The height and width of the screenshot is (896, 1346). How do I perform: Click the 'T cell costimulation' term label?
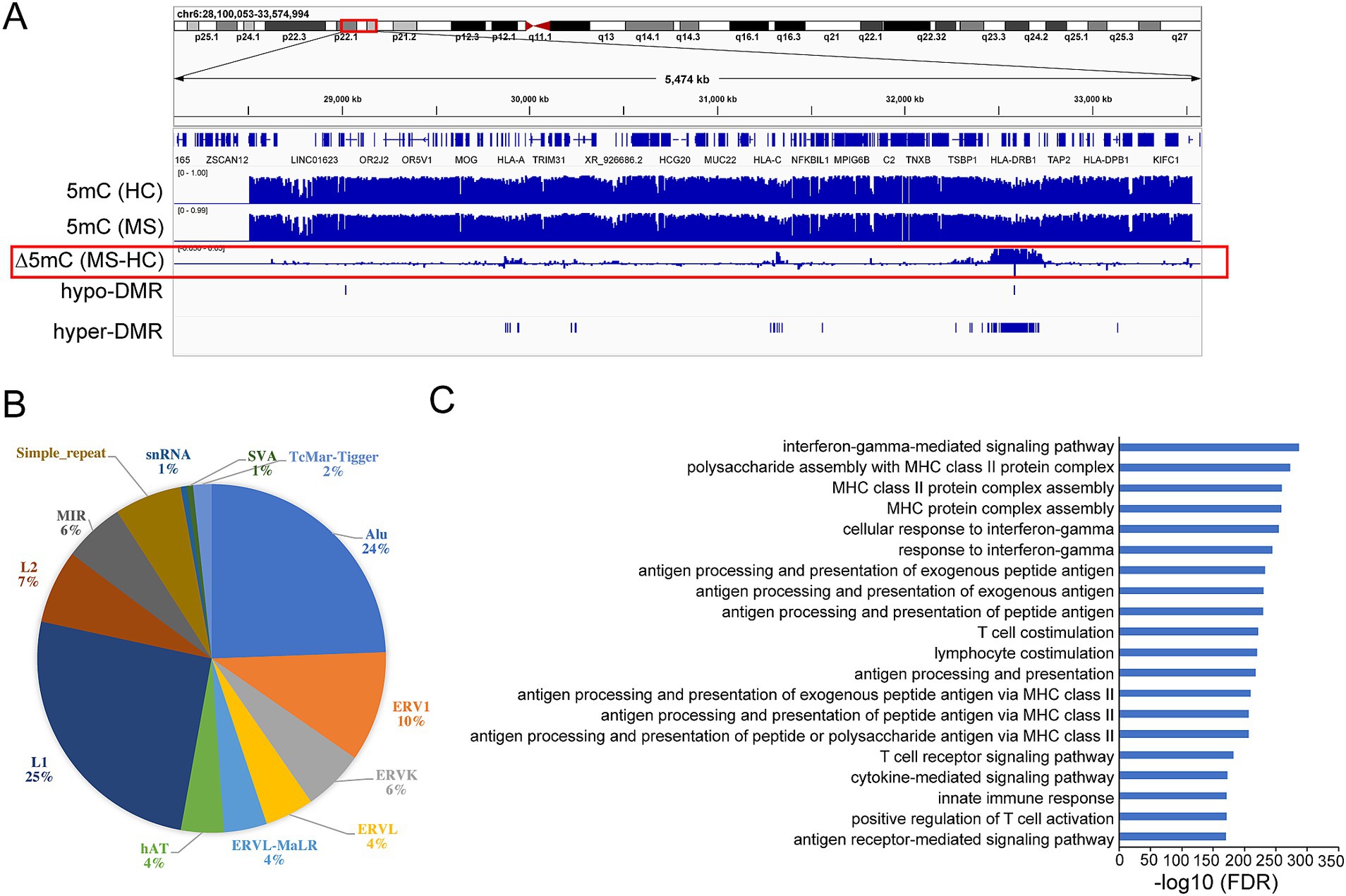coord(1046,633)
